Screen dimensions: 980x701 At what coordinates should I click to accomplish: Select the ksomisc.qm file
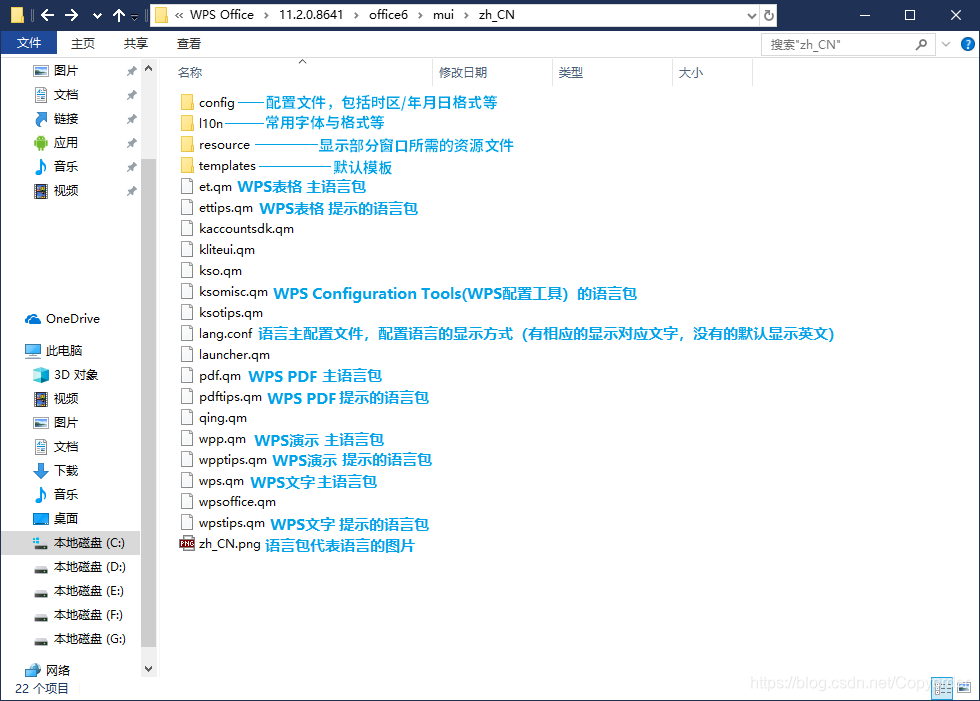pos(233,292)
